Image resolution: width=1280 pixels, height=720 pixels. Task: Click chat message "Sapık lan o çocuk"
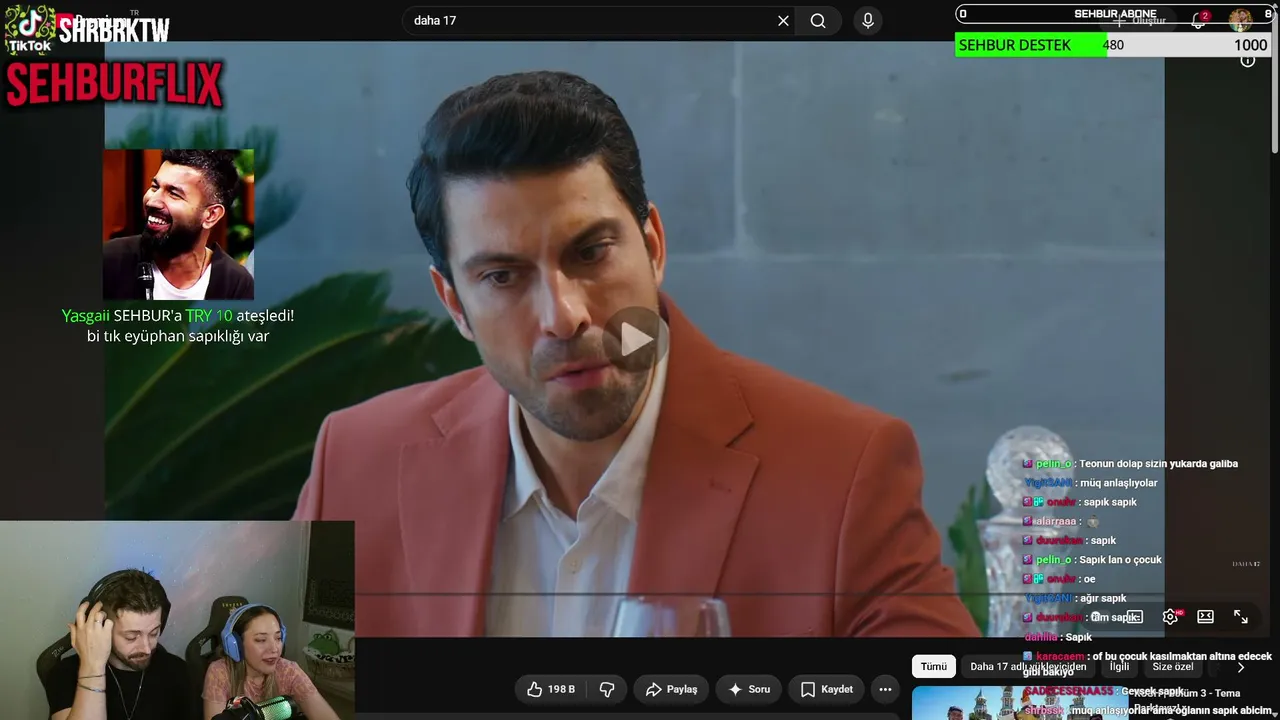click(x=1120, y=560)
